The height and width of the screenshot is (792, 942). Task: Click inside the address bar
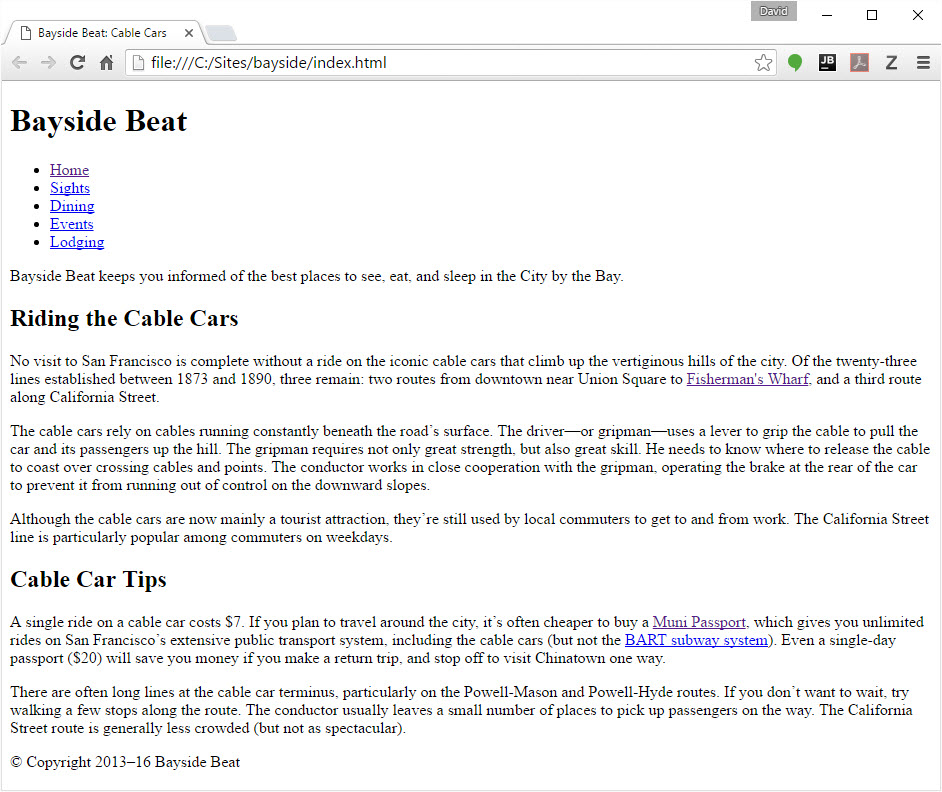(x=400, y=62)
